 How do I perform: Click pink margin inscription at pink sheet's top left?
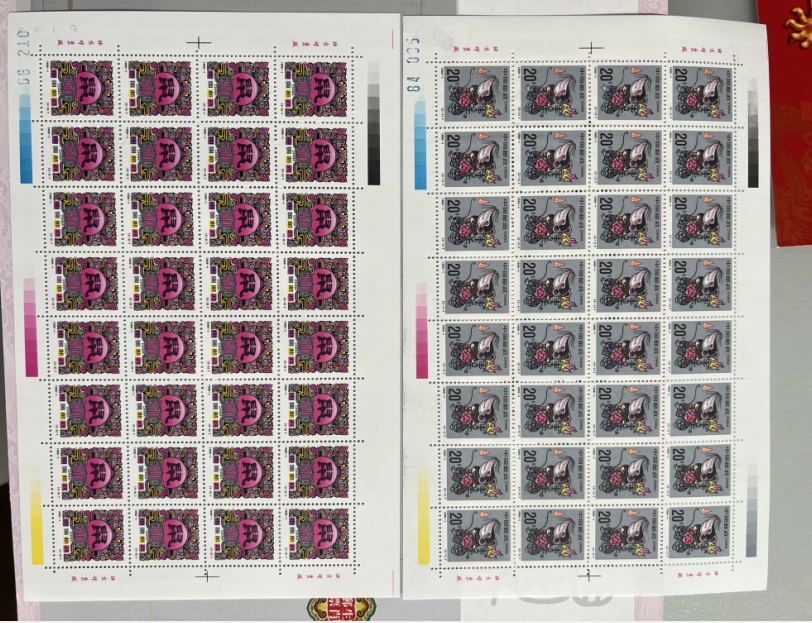coord(80,44)
